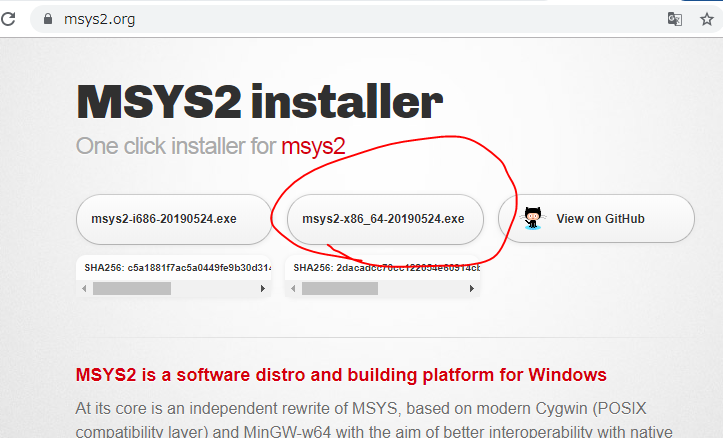Click the i686 SHA256 scrollbar thumb
723x438 pixels.
click(132, 289)
